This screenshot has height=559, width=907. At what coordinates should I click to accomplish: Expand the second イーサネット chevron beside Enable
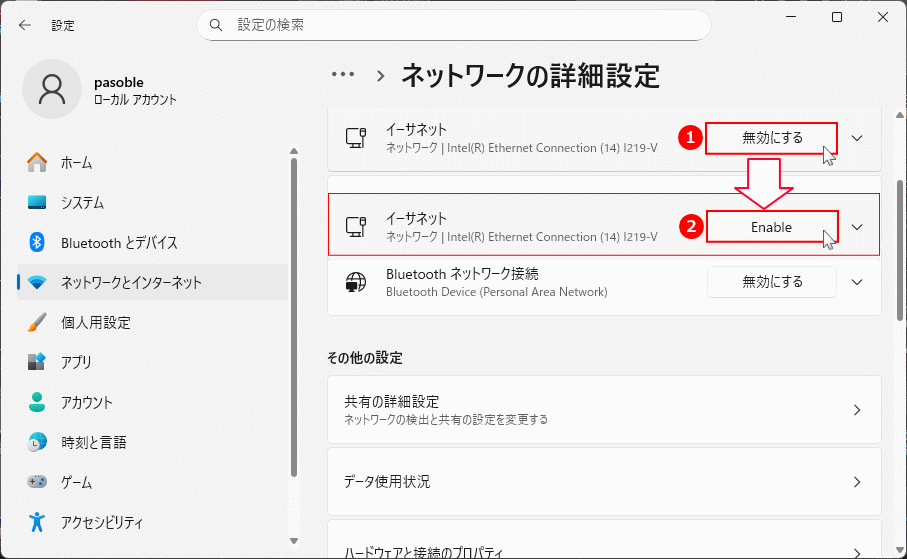[x=857, y=227]
